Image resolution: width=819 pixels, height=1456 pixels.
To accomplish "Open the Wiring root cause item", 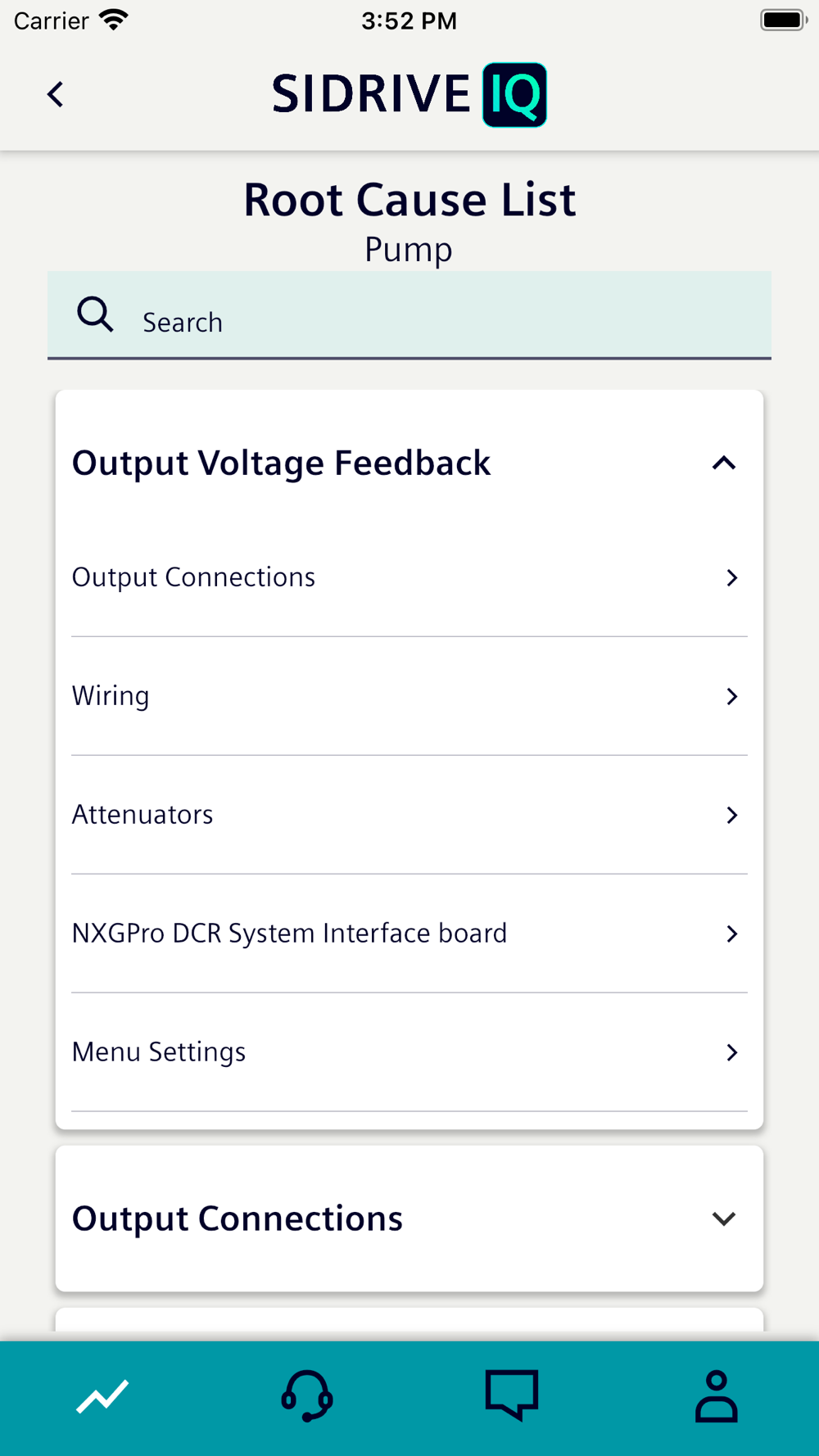I will (111, 696).
